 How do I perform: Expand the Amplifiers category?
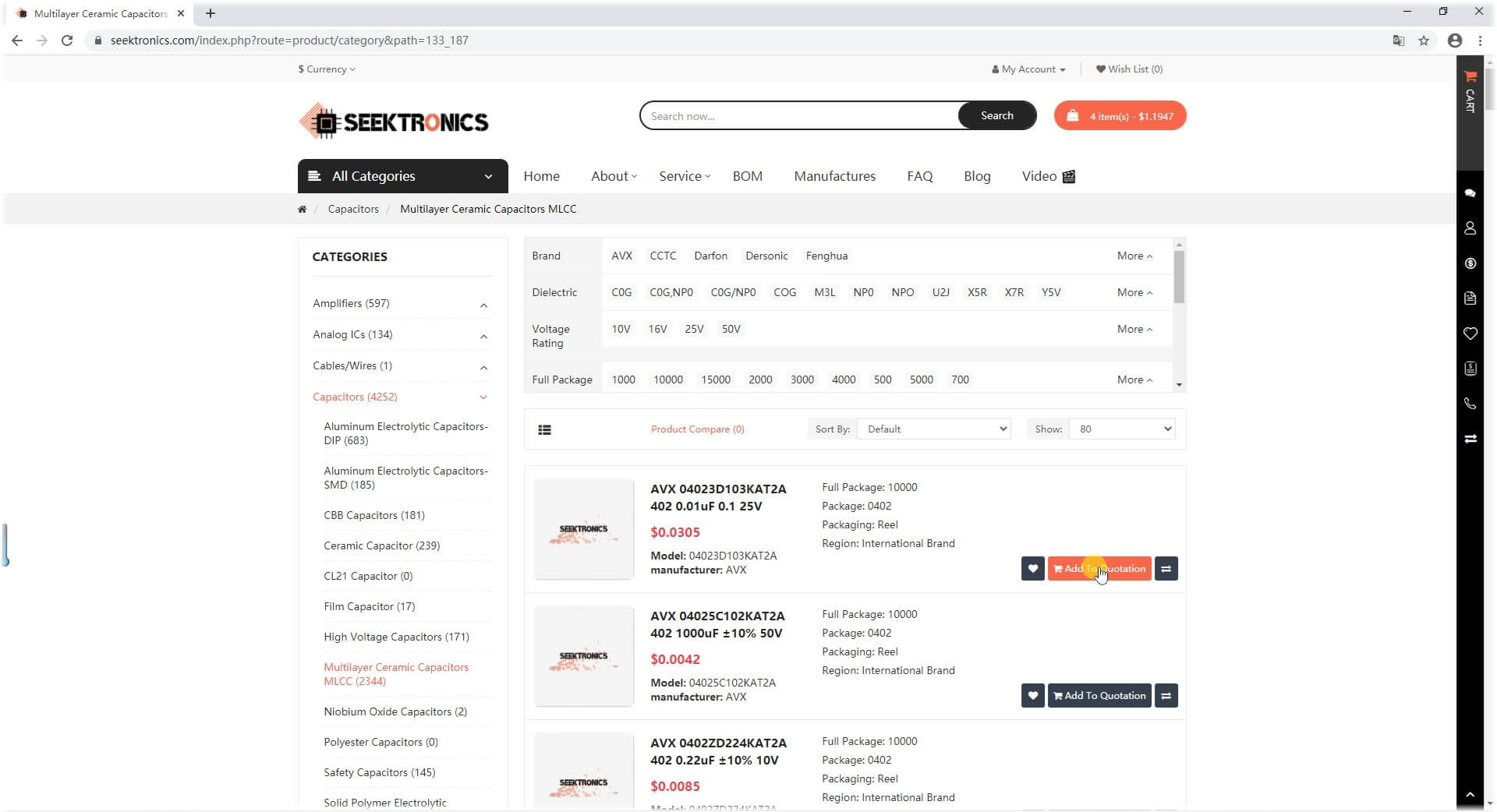(x=483, y=305)
